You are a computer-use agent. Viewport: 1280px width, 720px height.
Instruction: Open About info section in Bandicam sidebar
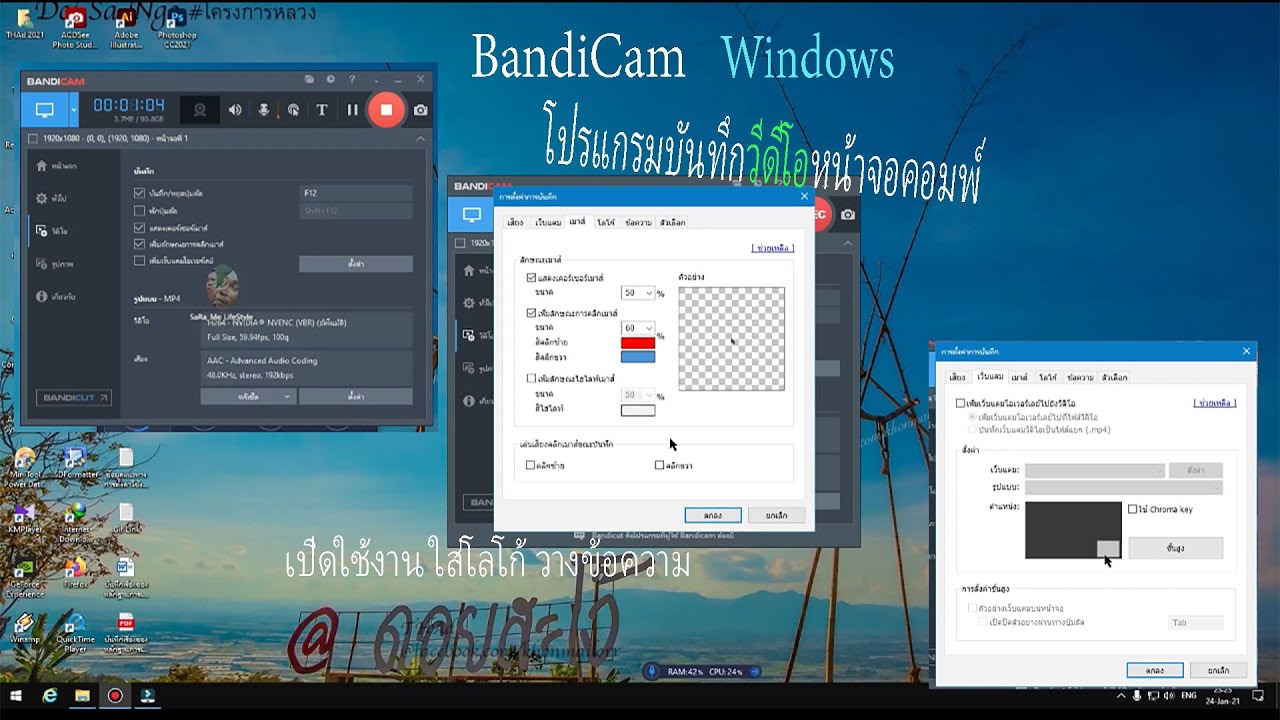tap(56, 296)
